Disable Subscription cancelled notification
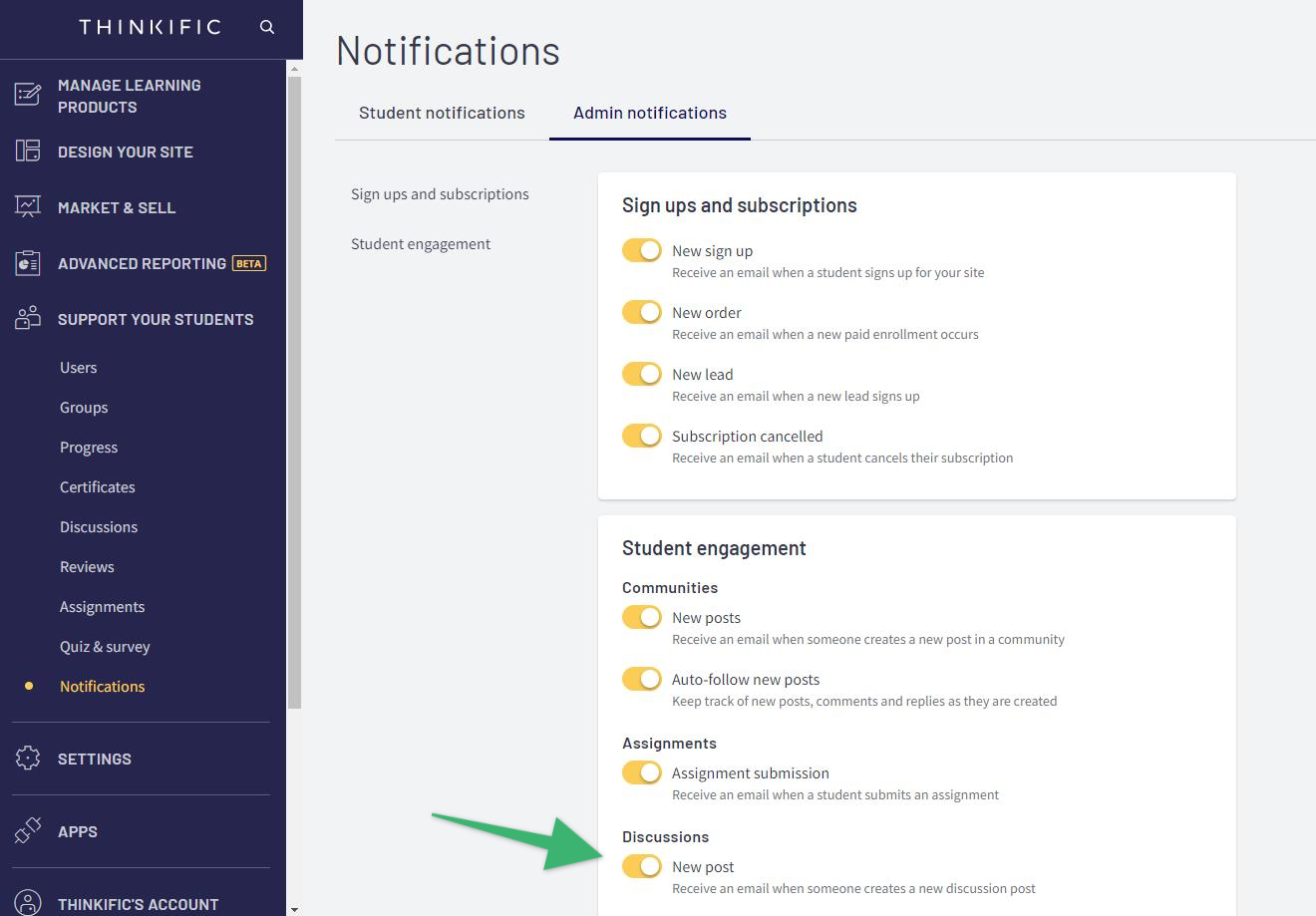 642,436
